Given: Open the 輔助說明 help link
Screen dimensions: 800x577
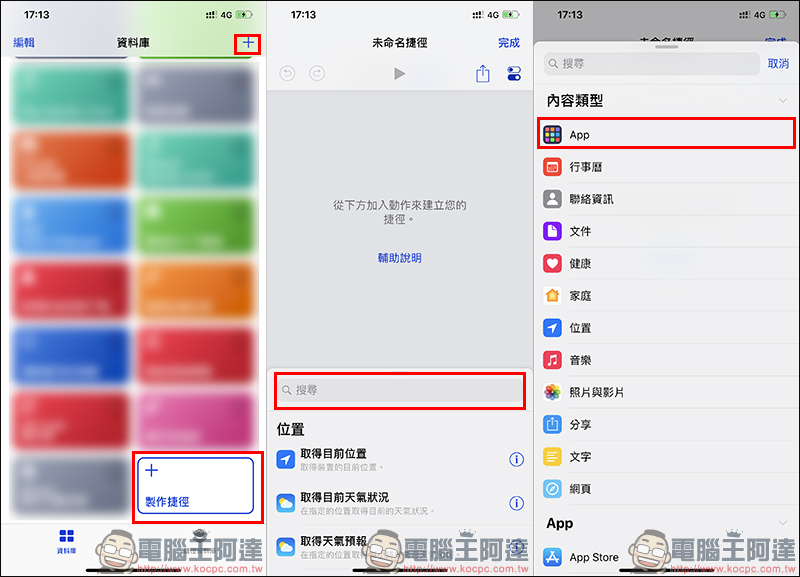Looking at the screenshot, I should click(x=399, y=258).
